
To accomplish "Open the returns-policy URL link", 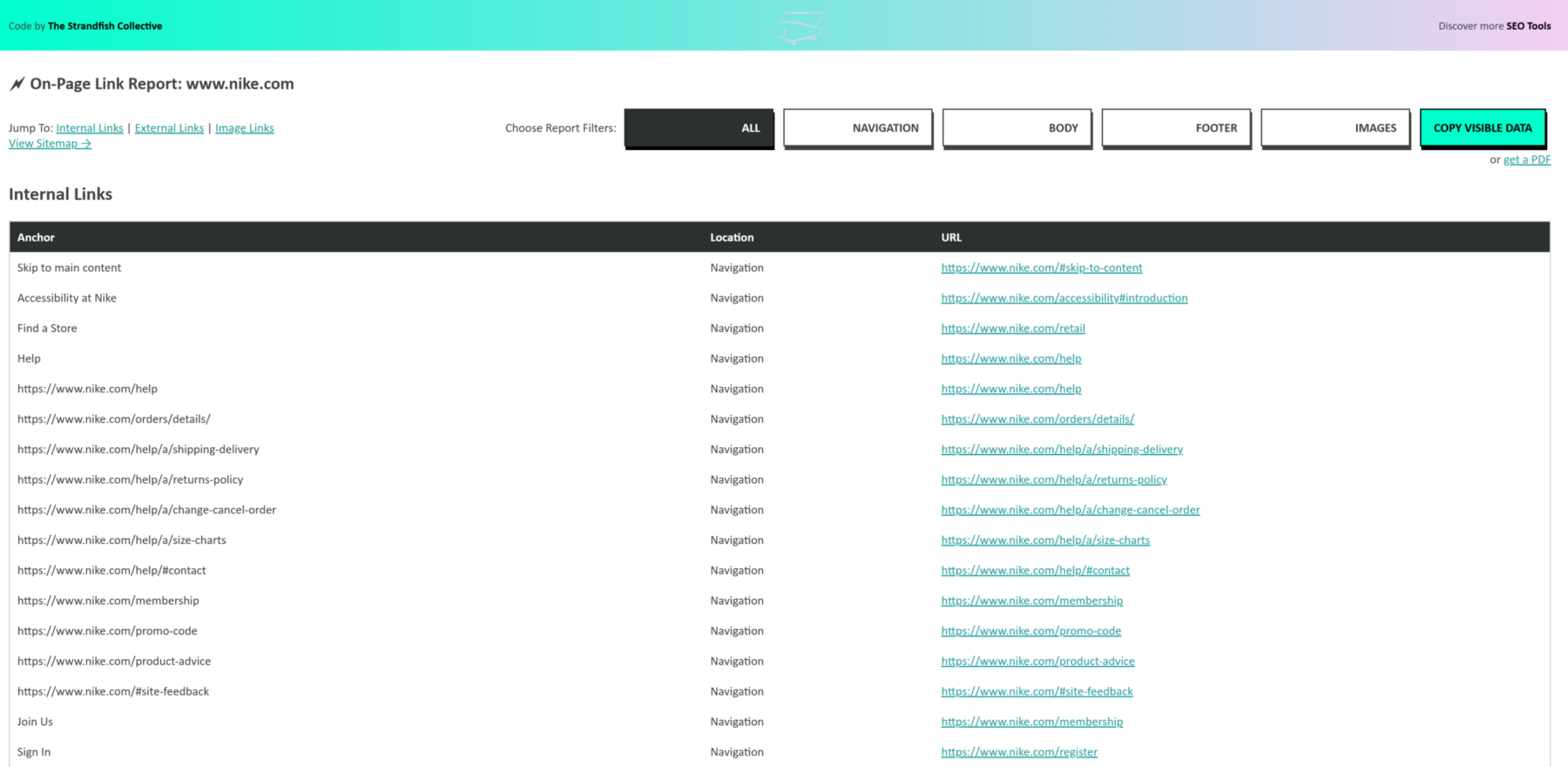I will [x=1054, y=479].
